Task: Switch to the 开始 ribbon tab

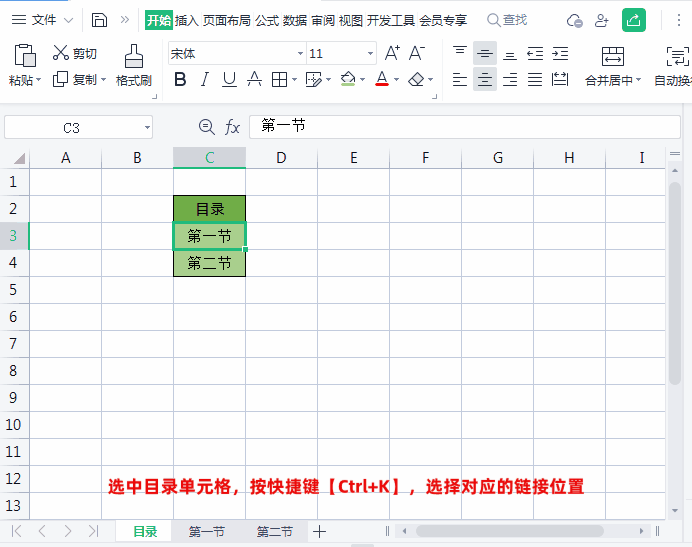Action: 158,20
